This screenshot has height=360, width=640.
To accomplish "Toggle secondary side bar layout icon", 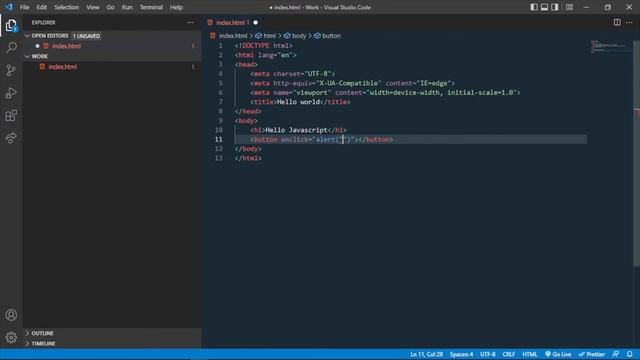I will pos(555,7).
